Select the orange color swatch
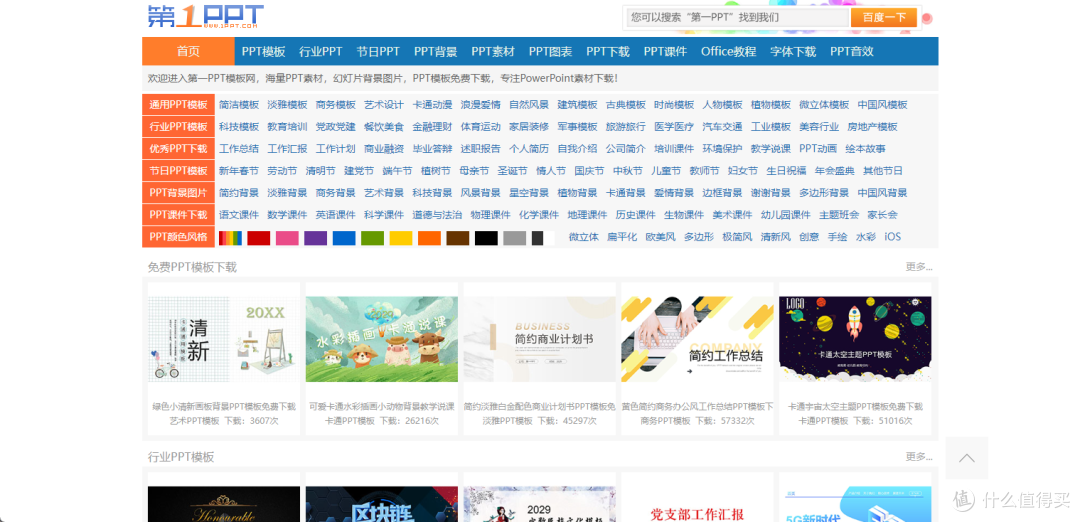Viewport: 1080px width, 522px height. pyautogui.click(x=429, y=238)
